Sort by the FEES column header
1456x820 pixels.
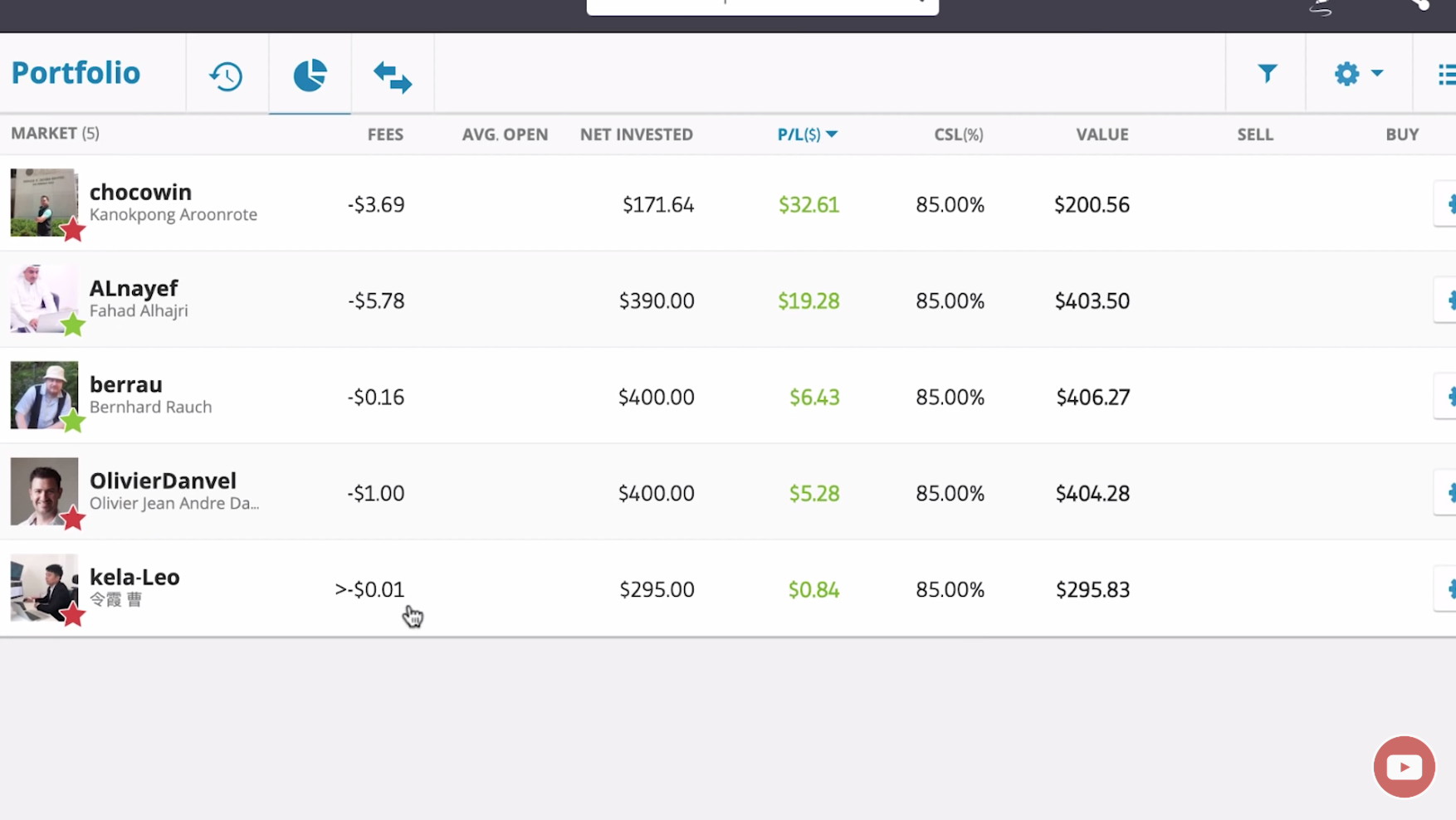(x=385, y=134)
